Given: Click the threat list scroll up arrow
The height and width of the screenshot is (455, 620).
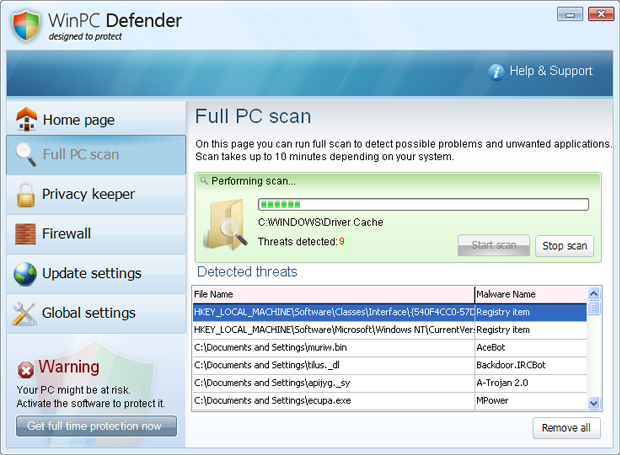Looking at the screenshot, I should [594, 294].
